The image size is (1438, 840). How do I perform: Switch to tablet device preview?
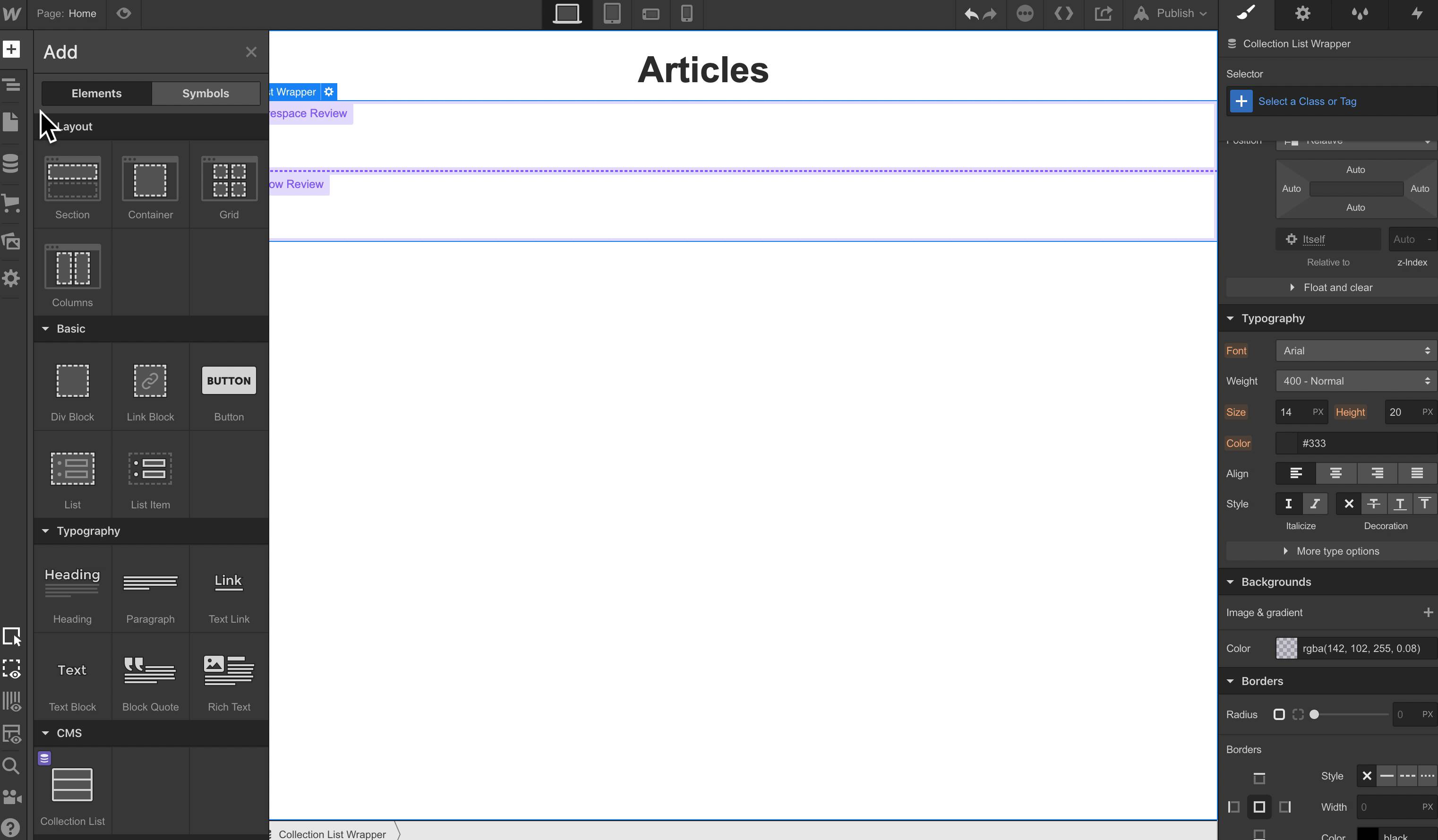612,13
